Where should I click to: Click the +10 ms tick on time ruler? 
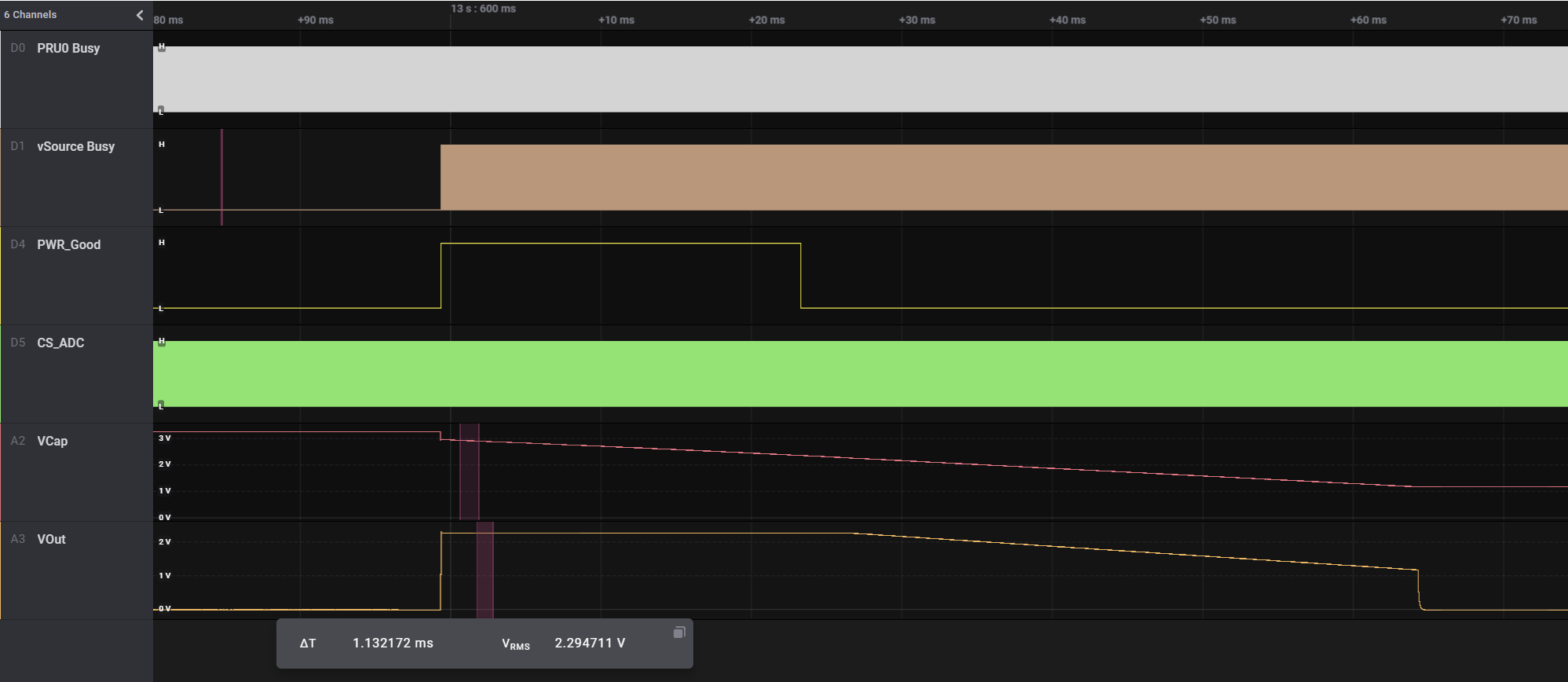coord(616,20)
